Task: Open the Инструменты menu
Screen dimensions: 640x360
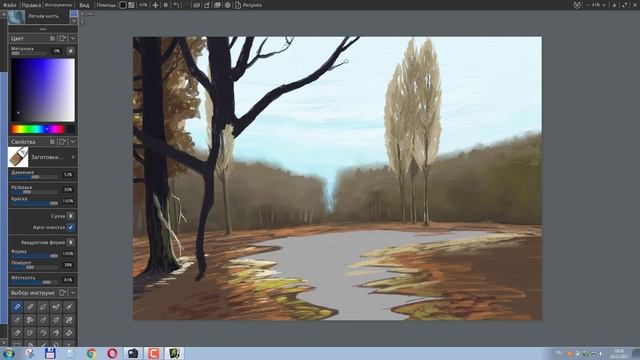Action: (x=58, y=5)
